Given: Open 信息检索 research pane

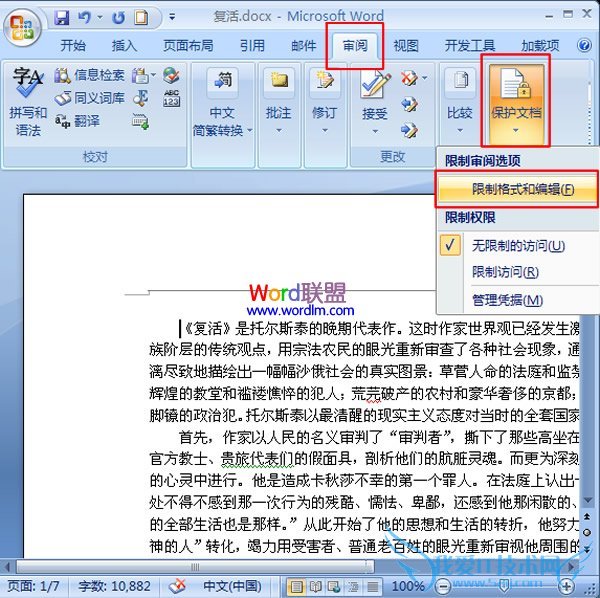Looking at the screenshot, I should point(89,75).
